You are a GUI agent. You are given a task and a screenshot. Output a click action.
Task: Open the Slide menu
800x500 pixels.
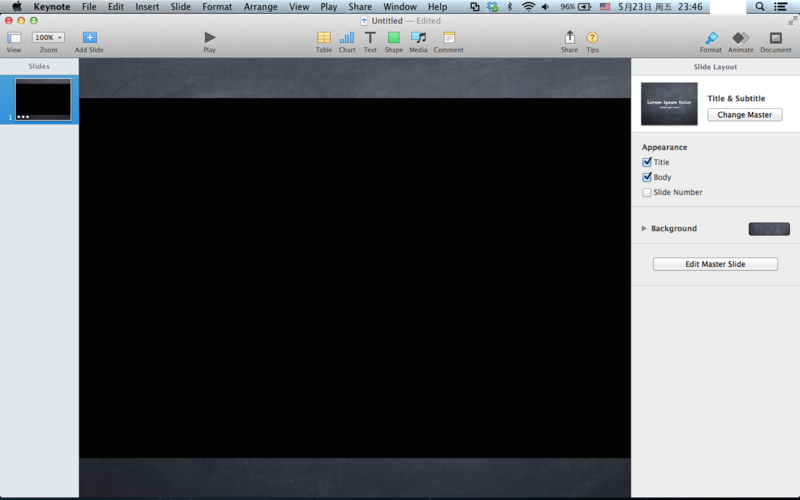pos(180,7)
